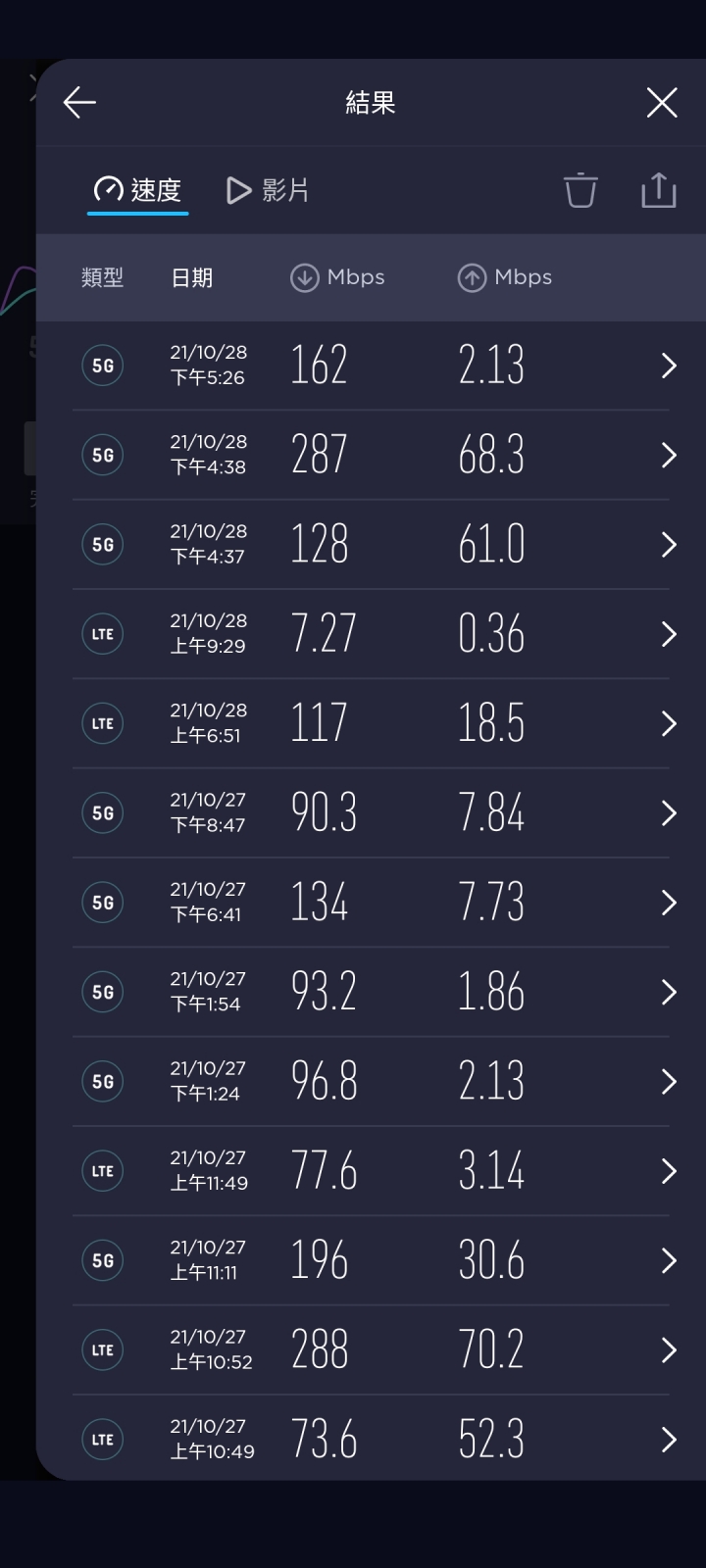Tap LTE badge on 上午10:49 result

[103, 1440]
